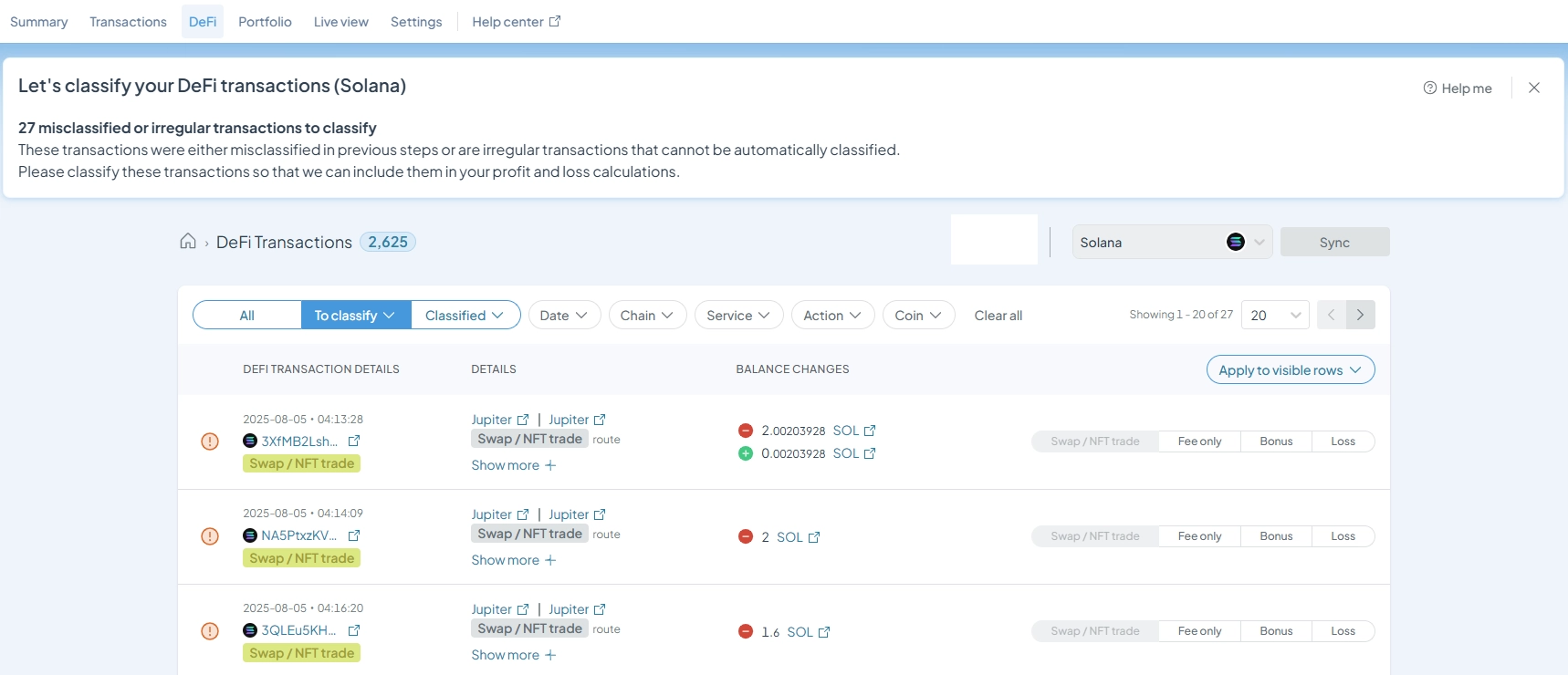
Task: Open first Jupiter link in 04:13:28 row
Action: pos(499,420)
